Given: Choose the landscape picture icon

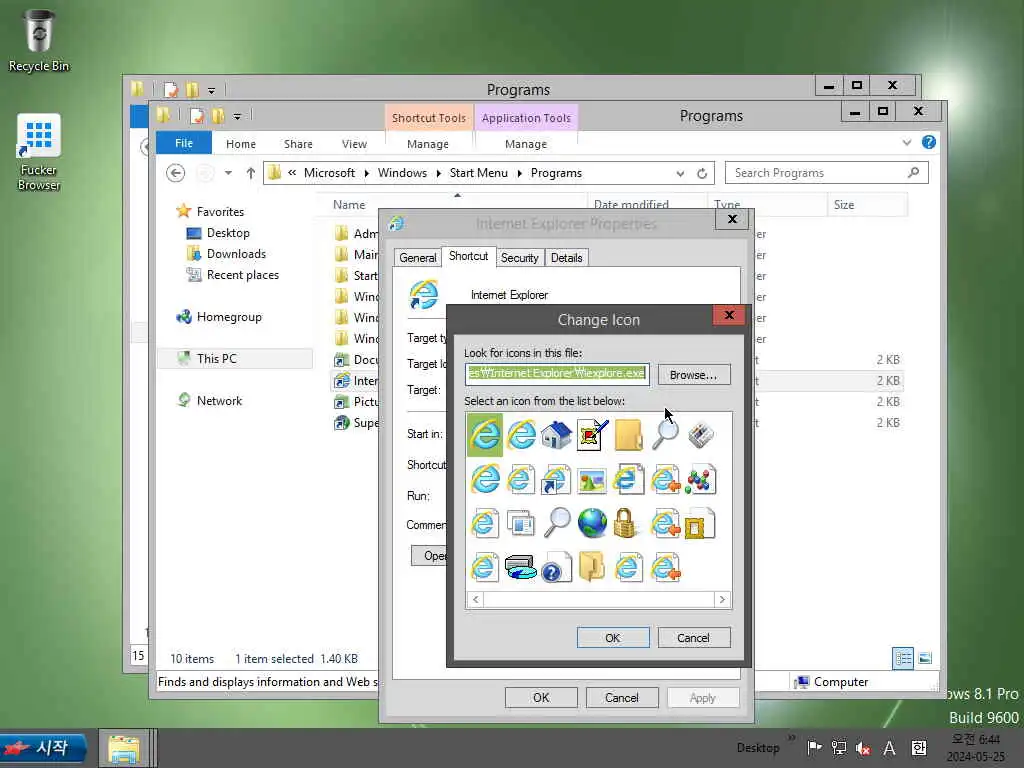Looking at the screenshot, I should (x=592, y=481).
